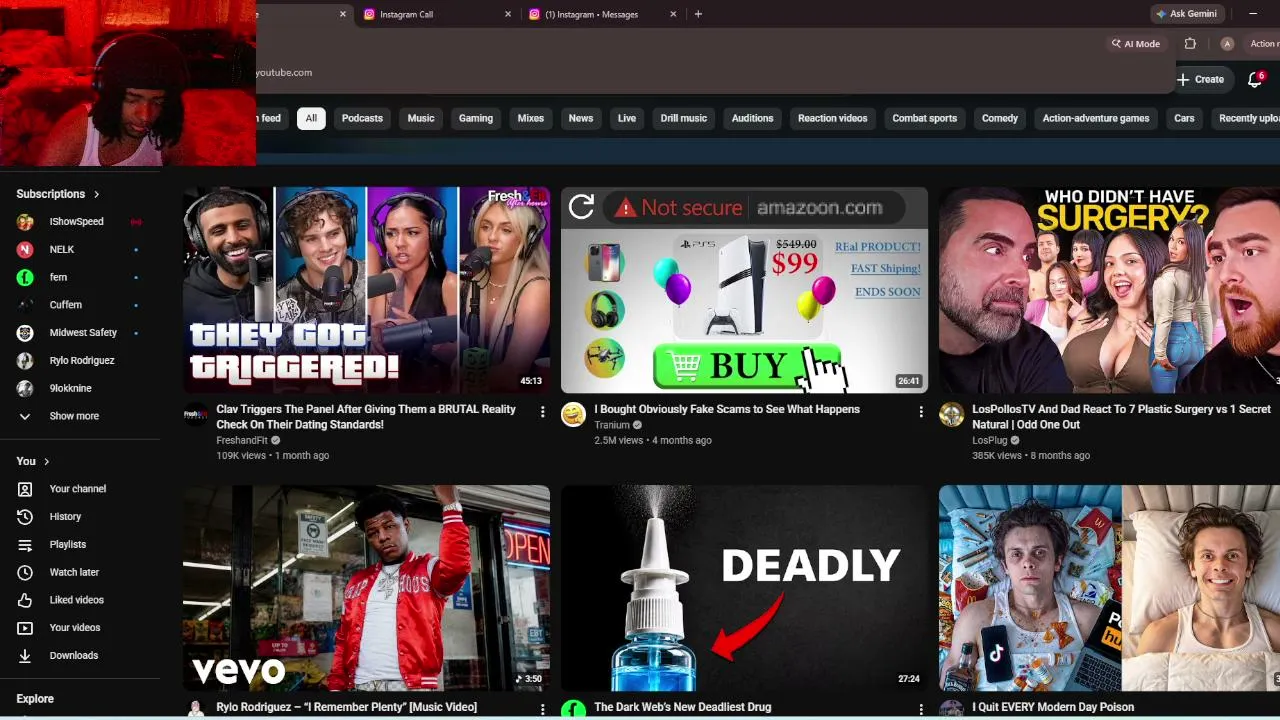
Task: Open ISHowSpeed channel avatar in subscriptions
Action: [x=25, y=222]
